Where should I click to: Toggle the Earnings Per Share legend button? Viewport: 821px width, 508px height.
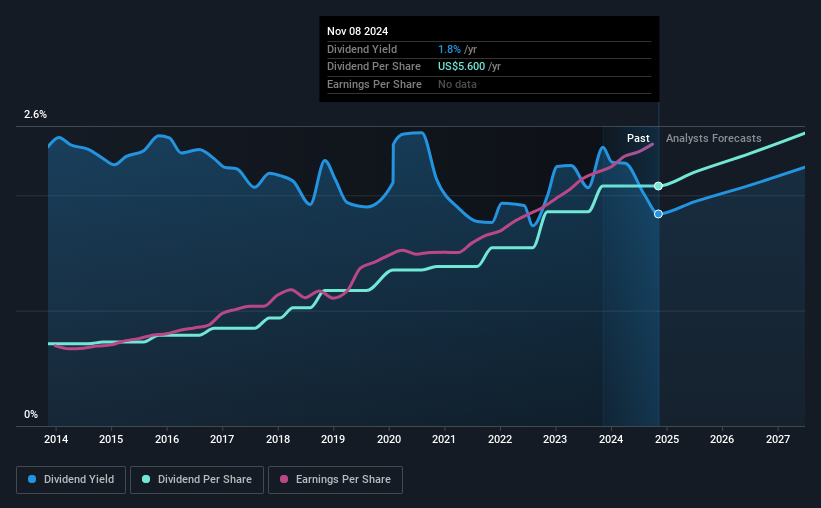click(x=335, y=479)
